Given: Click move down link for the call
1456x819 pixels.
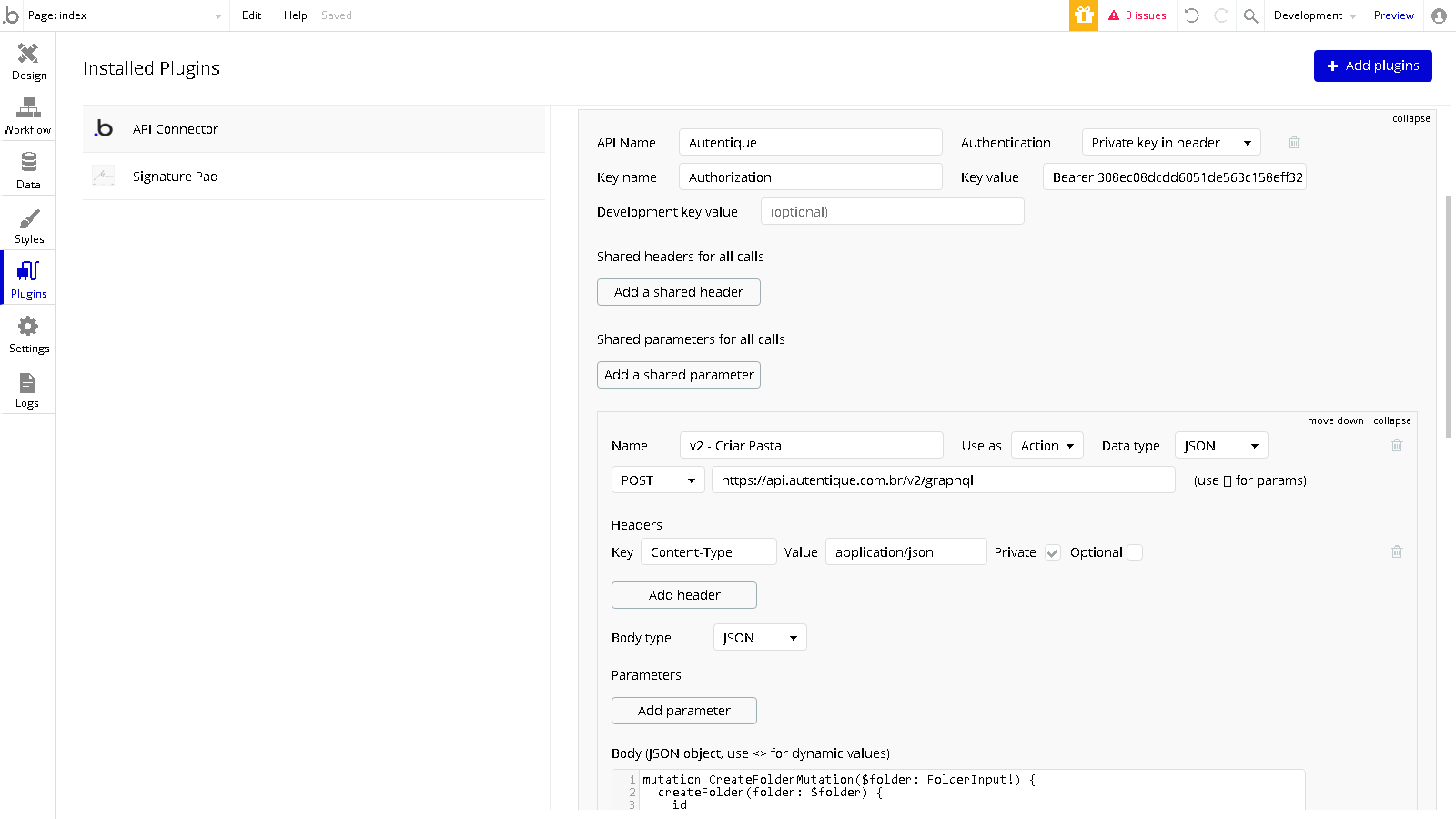Looking at the screenshot, I should pos(1335,420).
